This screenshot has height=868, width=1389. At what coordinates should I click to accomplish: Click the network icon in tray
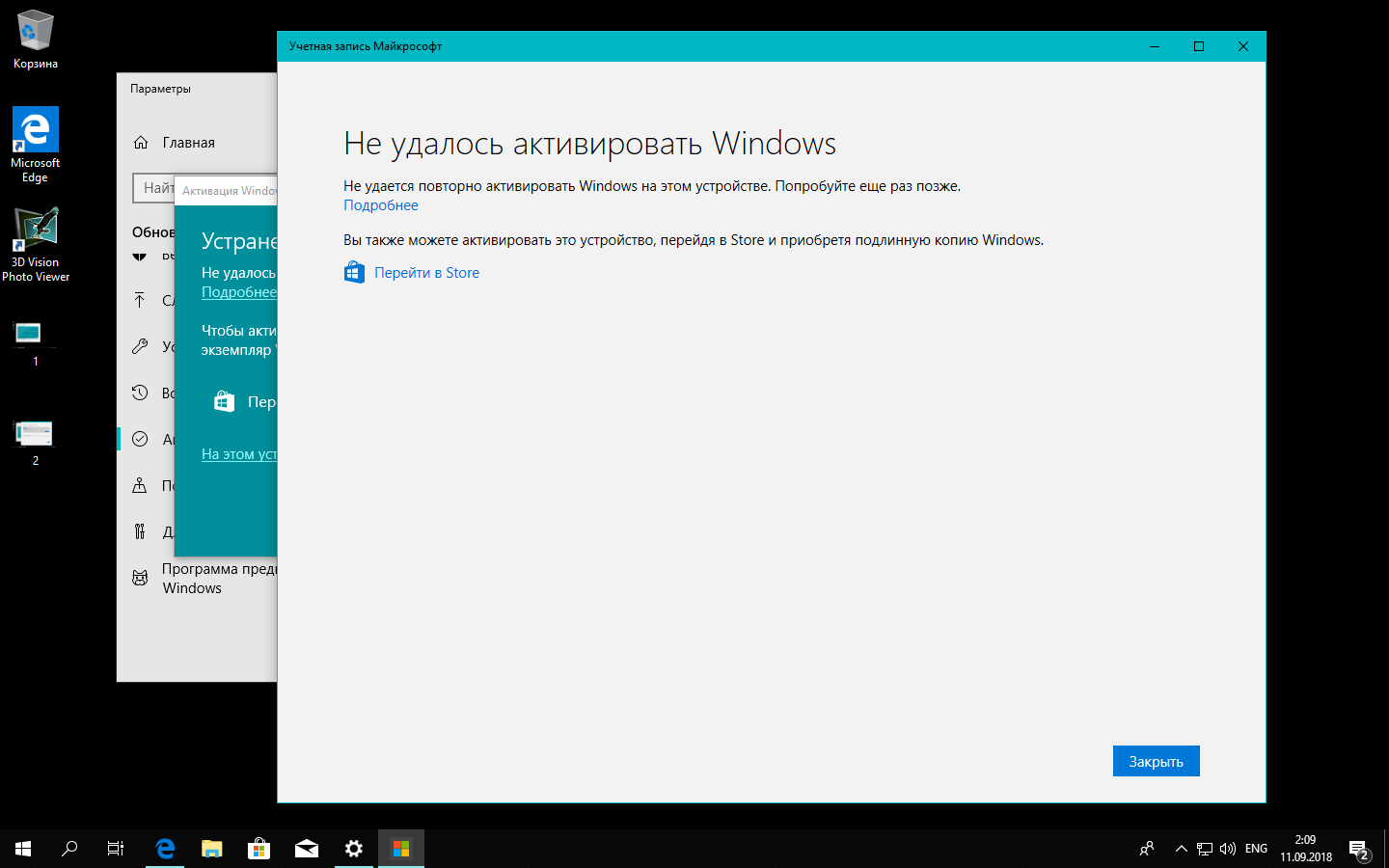(x=1205, y=849)
